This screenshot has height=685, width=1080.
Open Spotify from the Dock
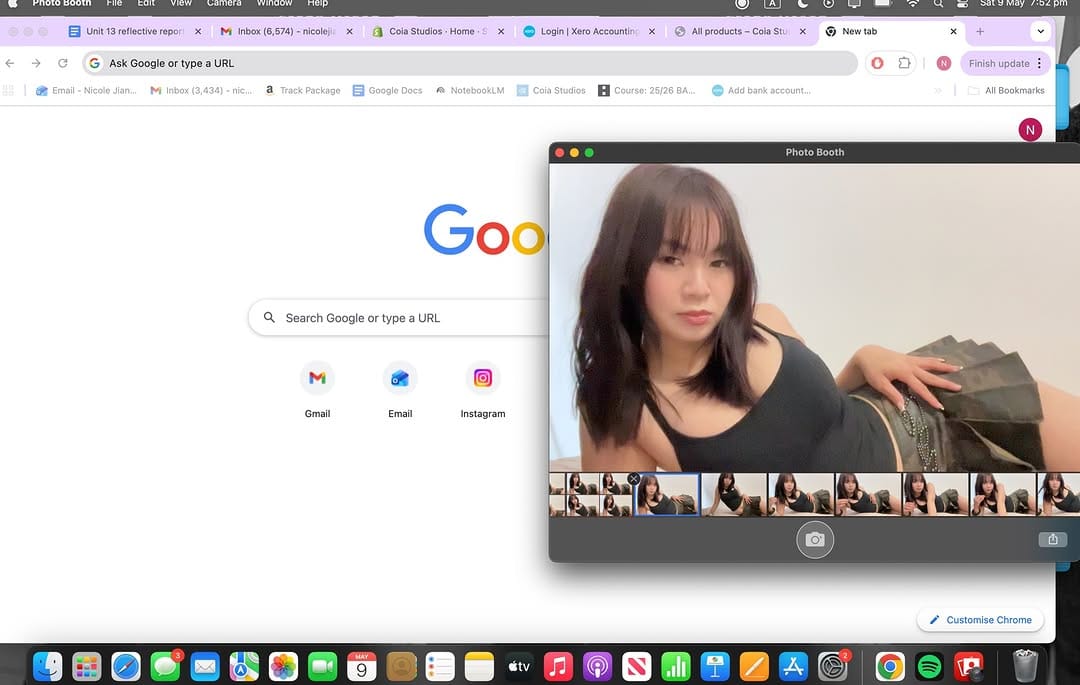(x=929, y=666)
